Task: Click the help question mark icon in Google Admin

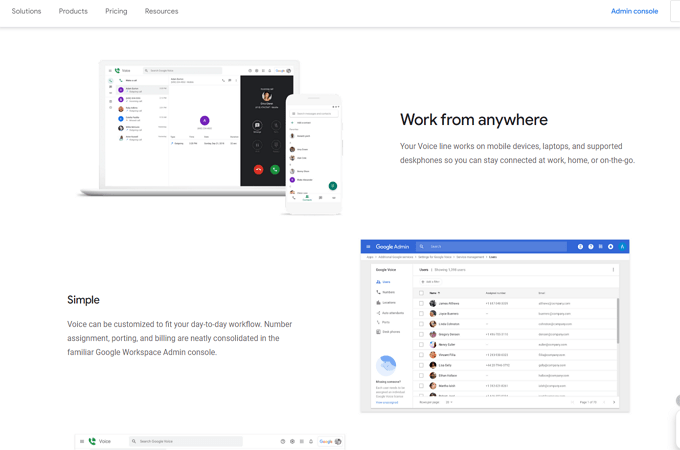Action: point(591,247)
